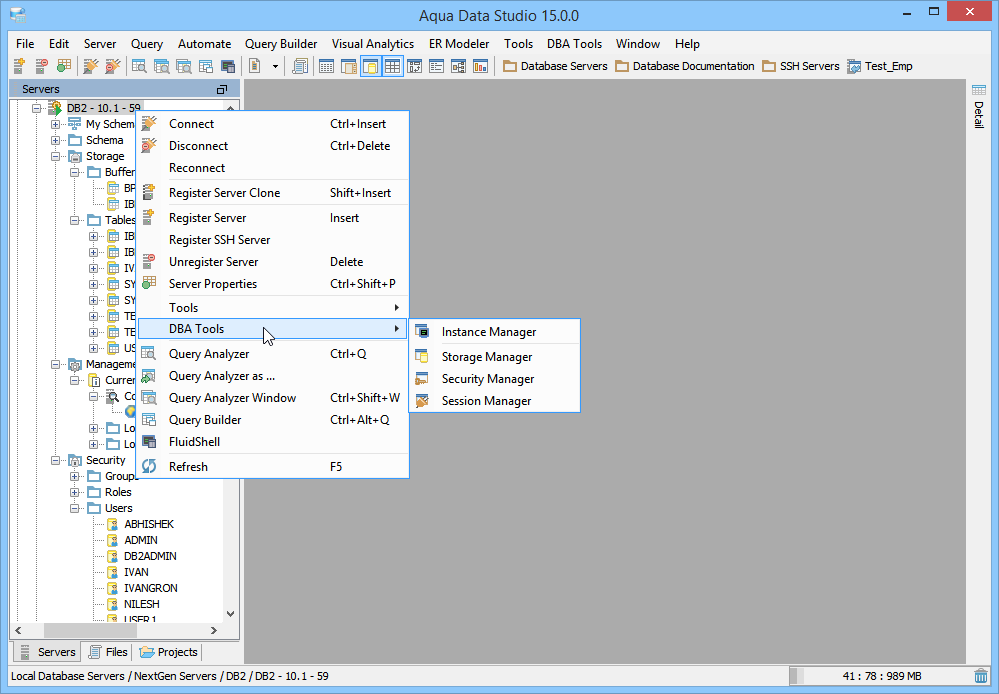Click the Unregister Server toolbar icon

42,66
